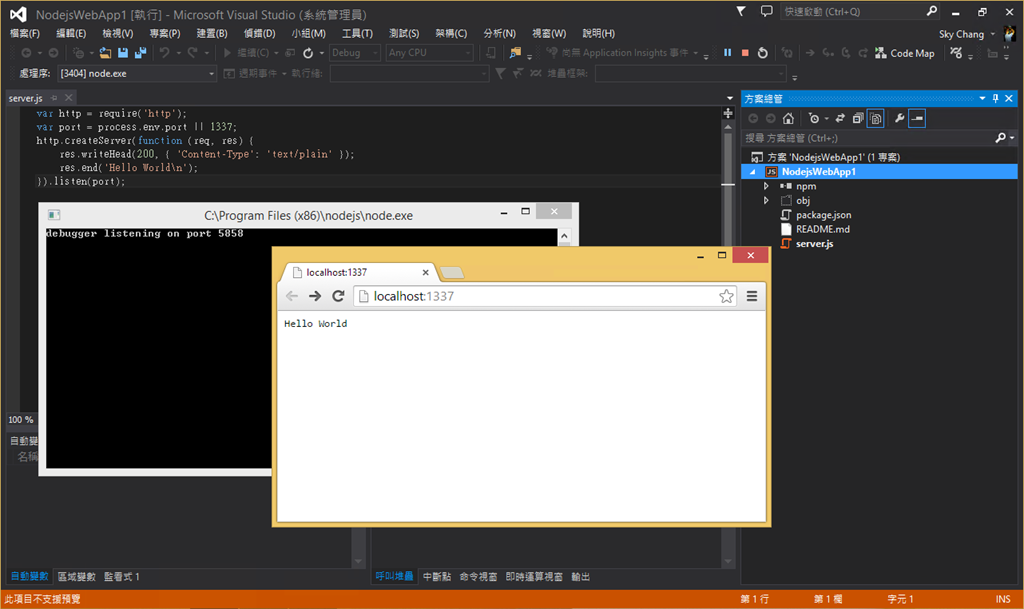Click the Collapse All icon in Solution Explorer
The height and width of the screenshot is (609, 1024).
[857, 118]
